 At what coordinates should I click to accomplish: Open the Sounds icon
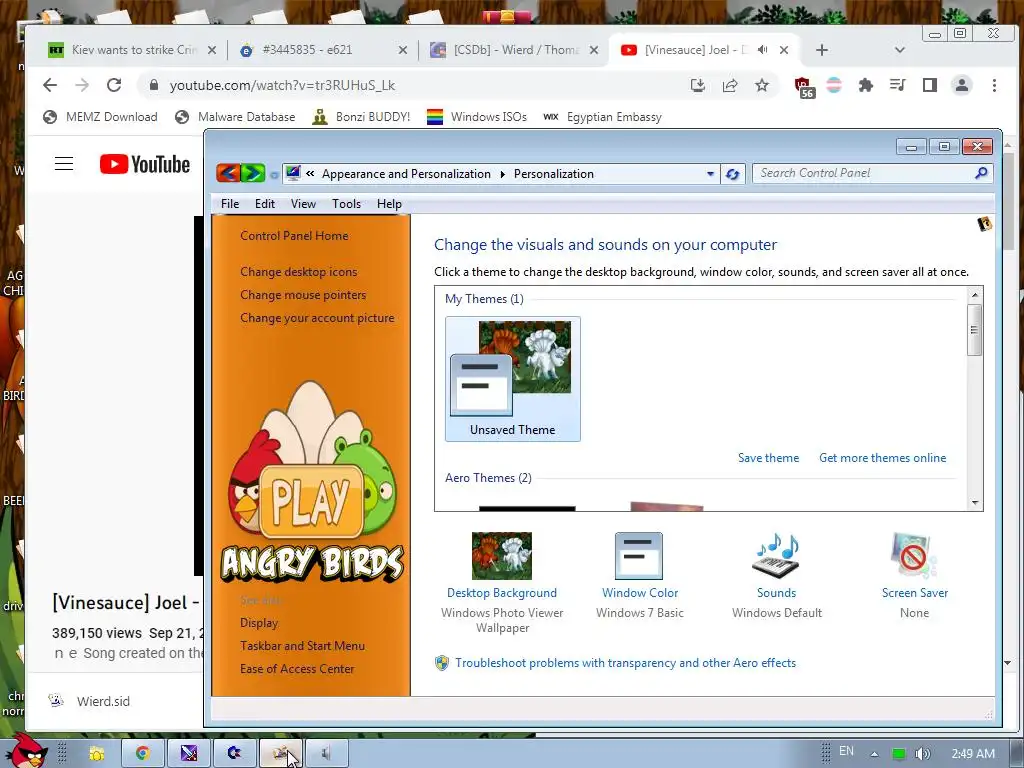point(776,556)
